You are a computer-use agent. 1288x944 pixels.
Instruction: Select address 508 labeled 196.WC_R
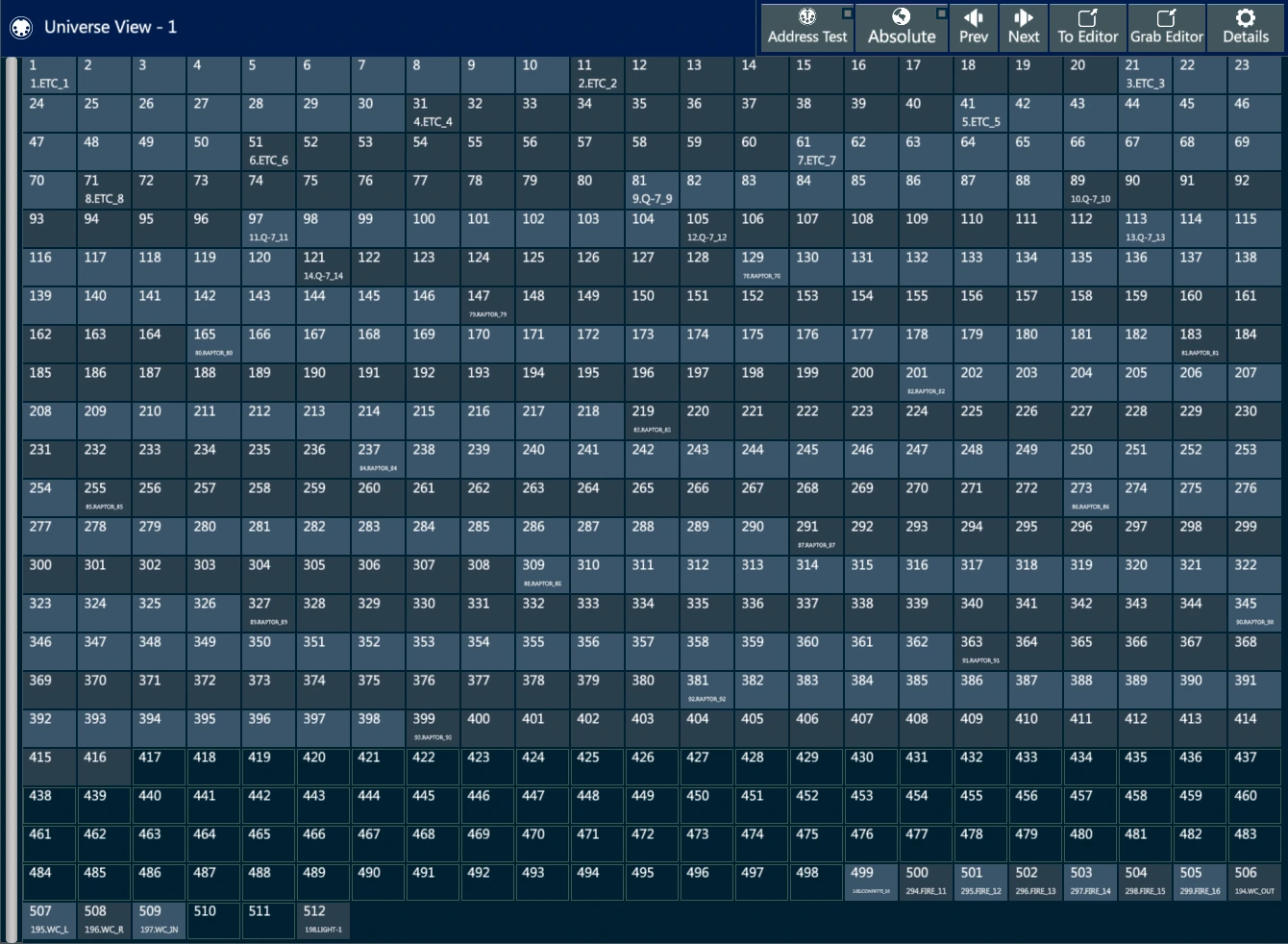pyautogui.click(x=104, y=921)
